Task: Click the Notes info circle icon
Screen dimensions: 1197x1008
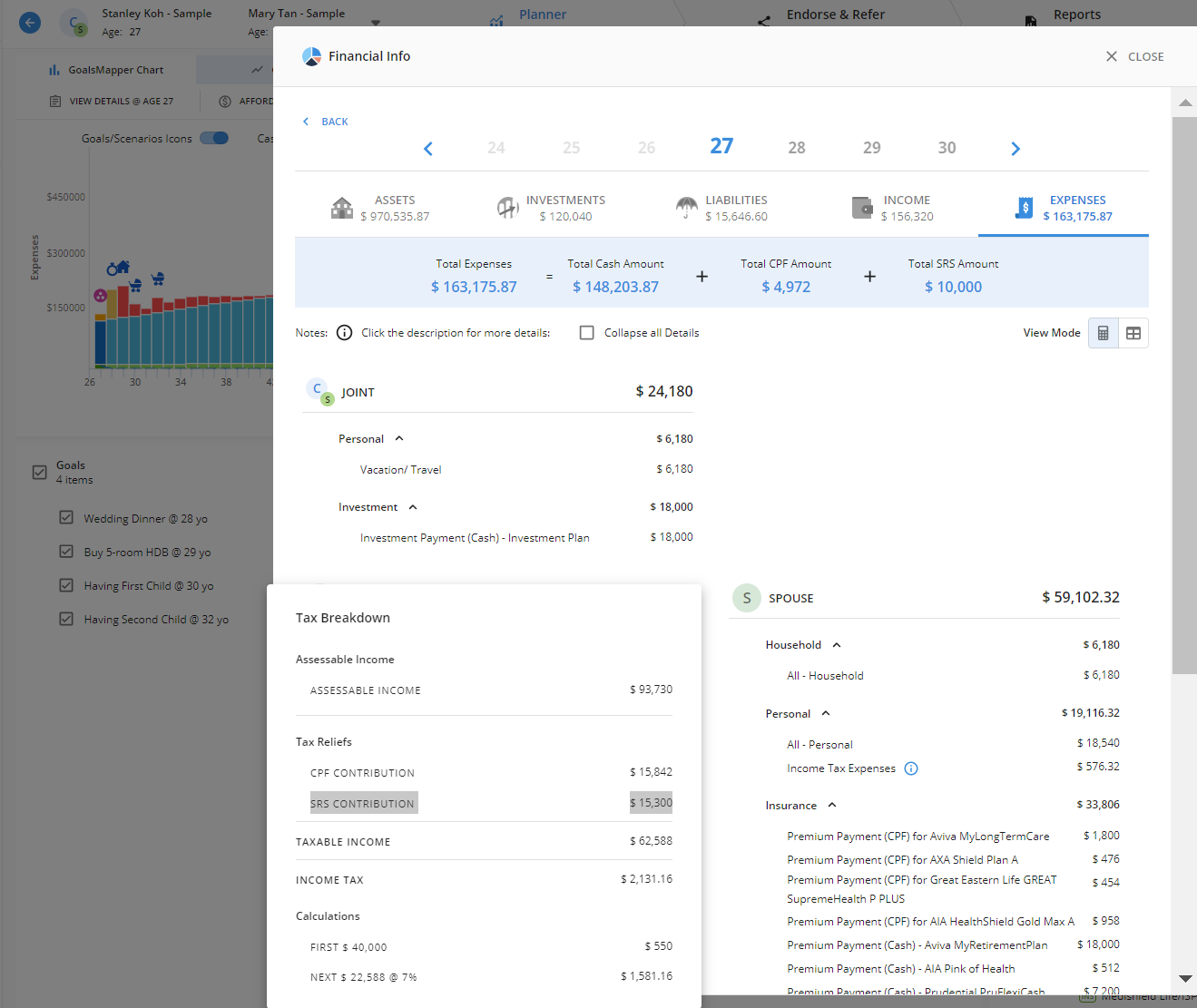Action: [344, 333]
